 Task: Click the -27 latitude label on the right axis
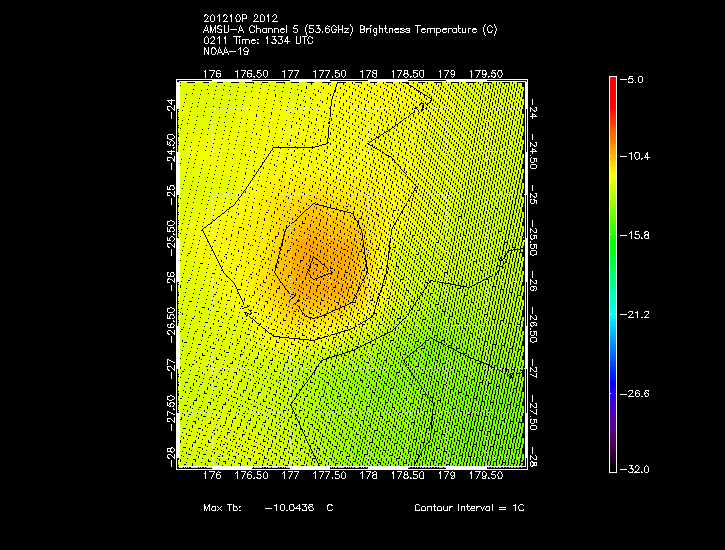tap(535, 371)
